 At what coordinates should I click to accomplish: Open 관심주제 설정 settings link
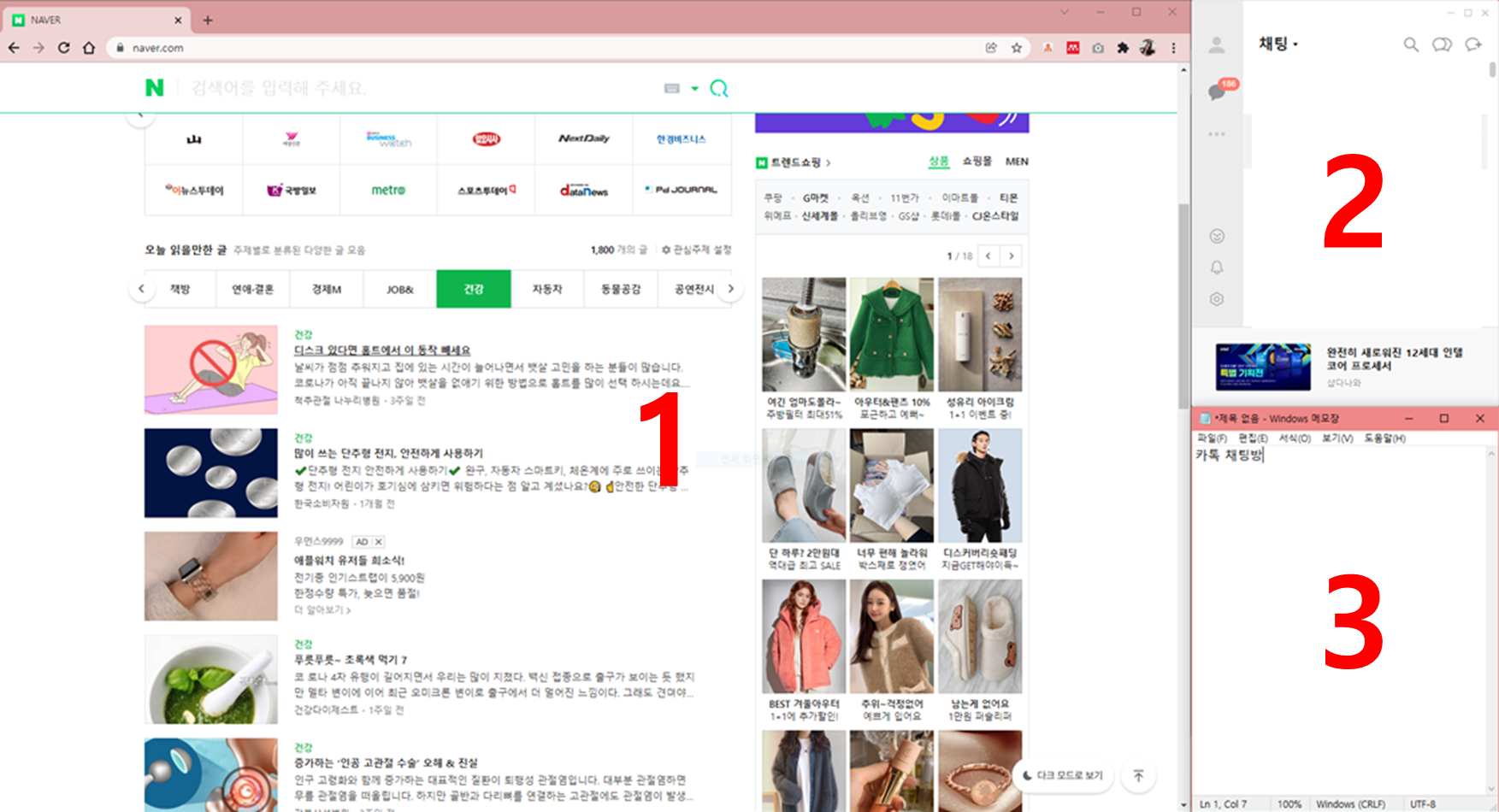tap(697, 250)
